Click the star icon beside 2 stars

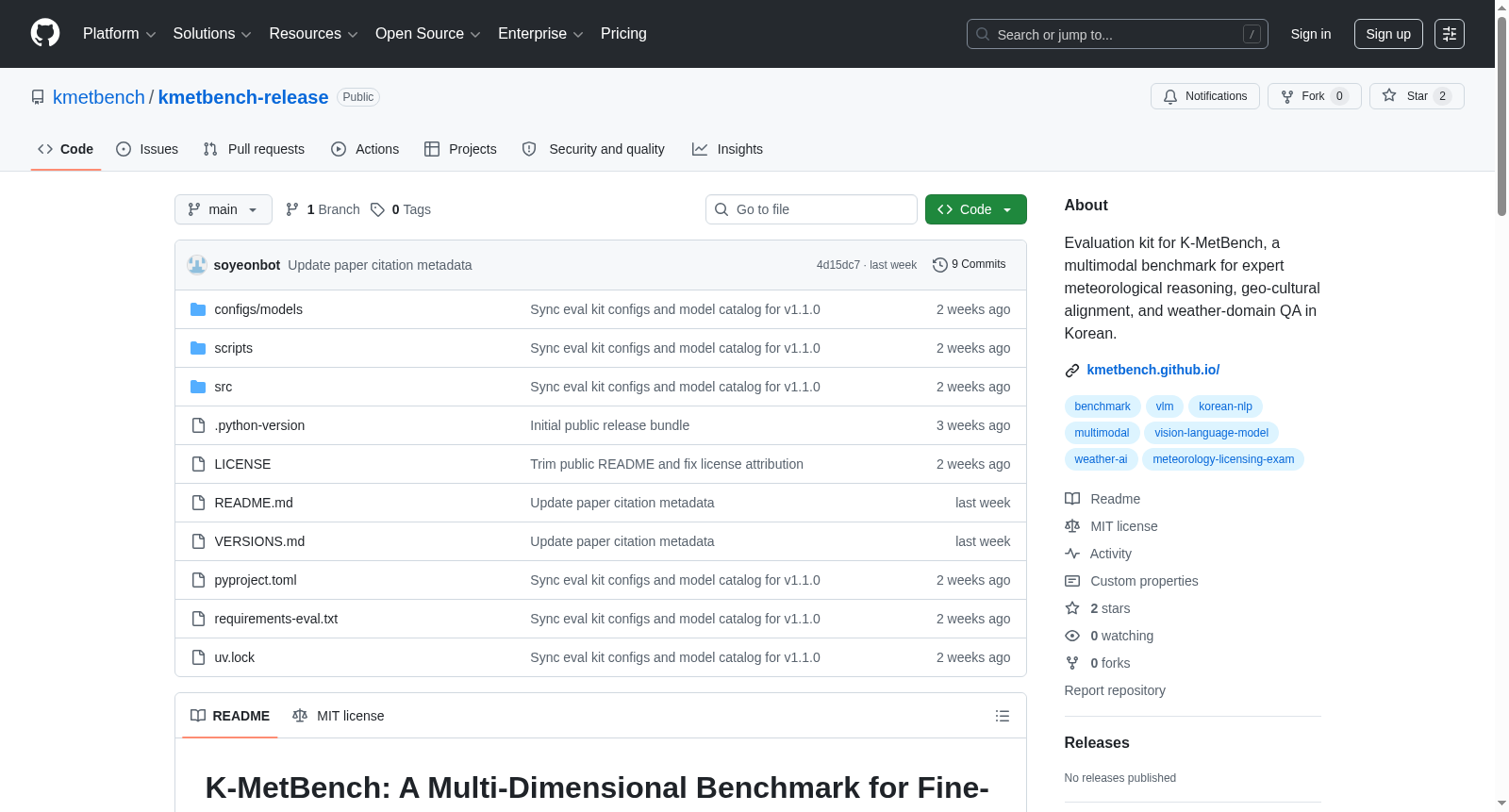(1072, 608)
